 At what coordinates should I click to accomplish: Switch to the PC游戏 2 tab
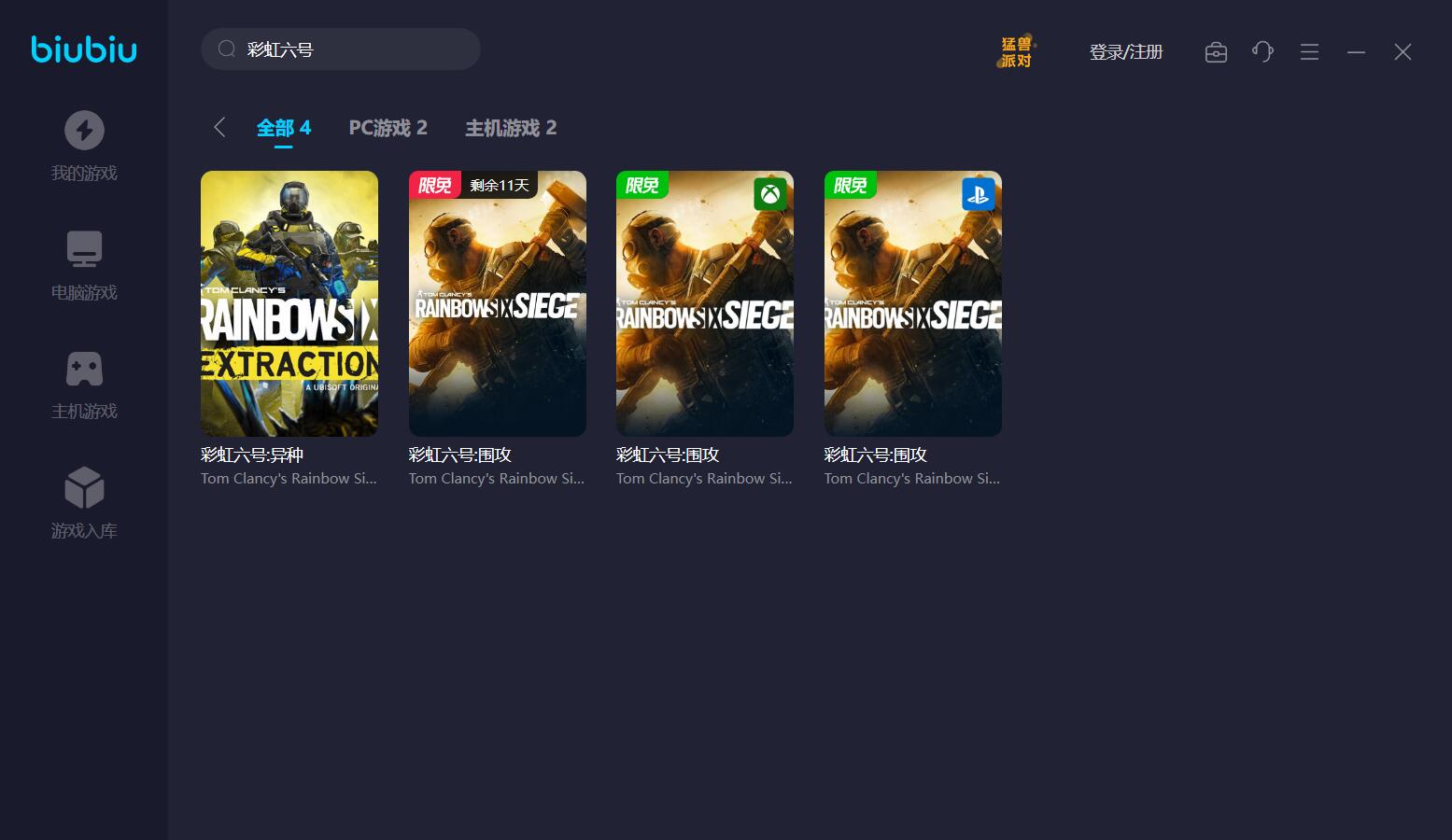388,128
